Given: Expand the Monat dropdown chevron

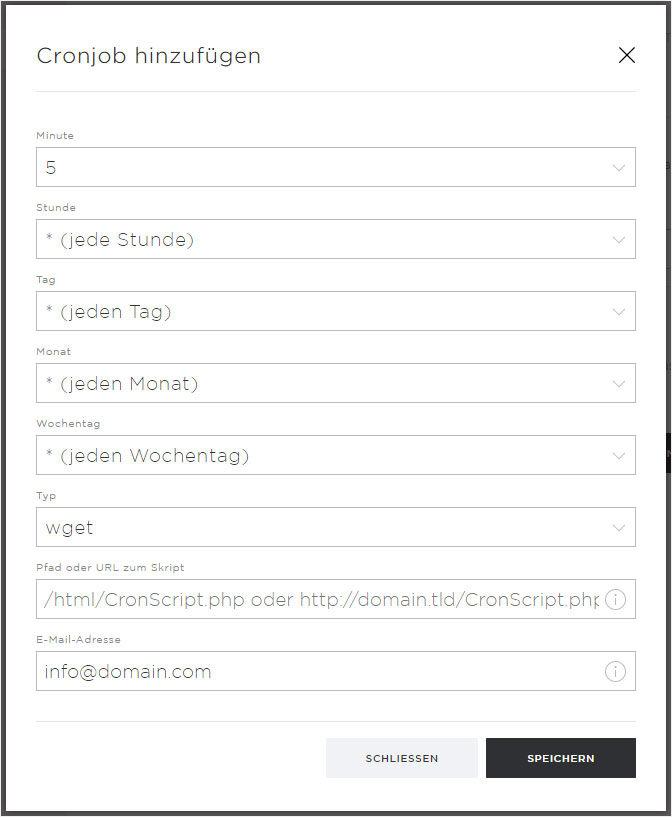Looking at the screenshot, I should [x=619, y=384].
